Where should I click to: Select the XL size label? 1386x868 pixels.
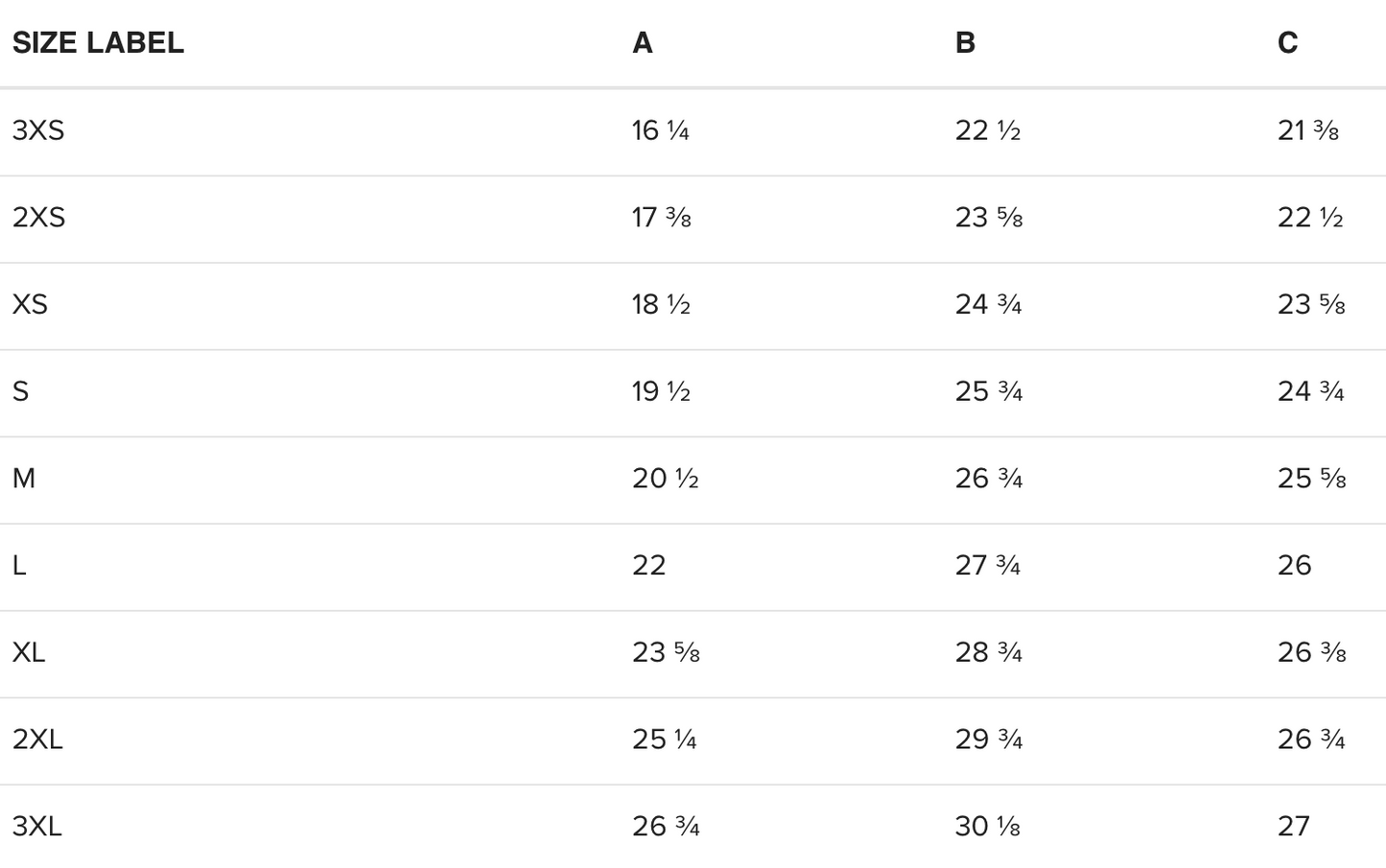point(29,652)
